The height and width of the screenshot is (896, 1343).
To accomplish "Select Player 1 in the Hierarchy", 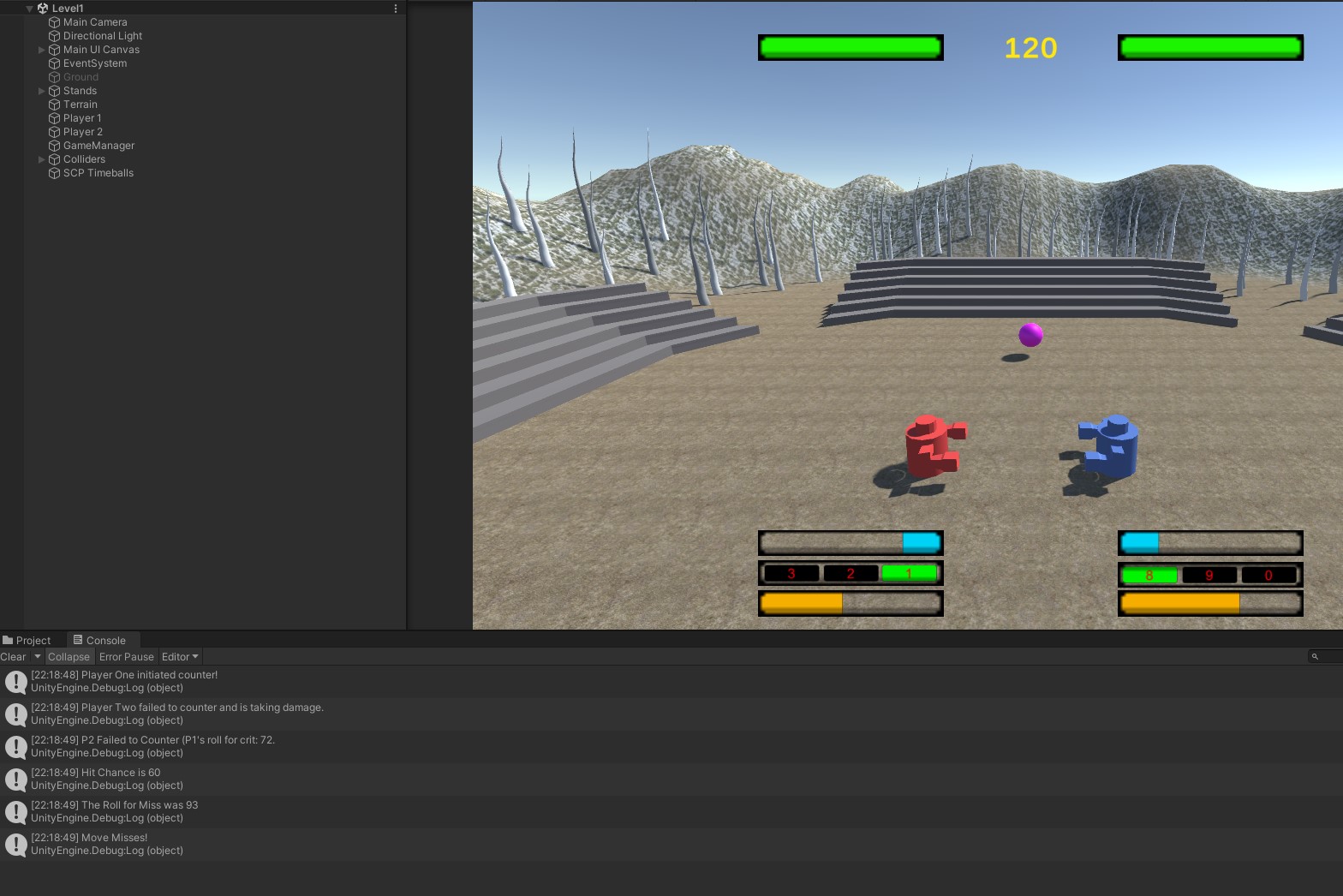I will tap(82, 118).
